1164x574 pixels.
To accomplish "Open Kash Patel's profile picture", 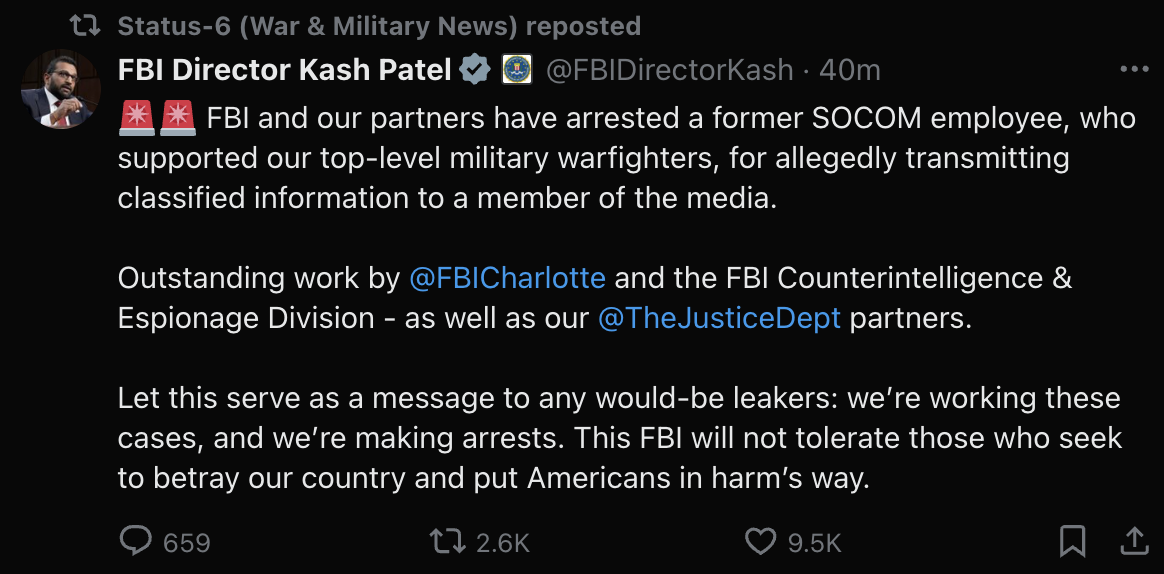I will (x=60, y=89).
